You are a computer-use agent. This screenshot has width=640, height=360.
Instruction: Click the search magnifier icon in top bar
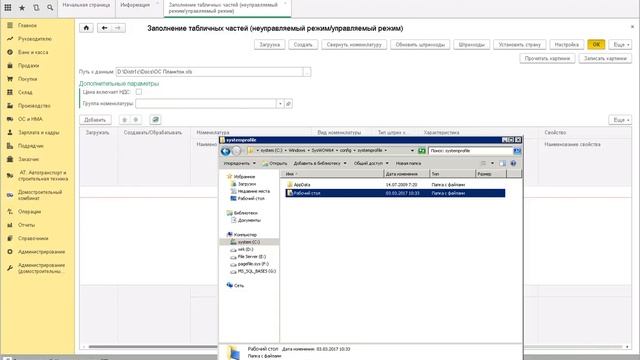pyautogui.click(x=50, y=8)
